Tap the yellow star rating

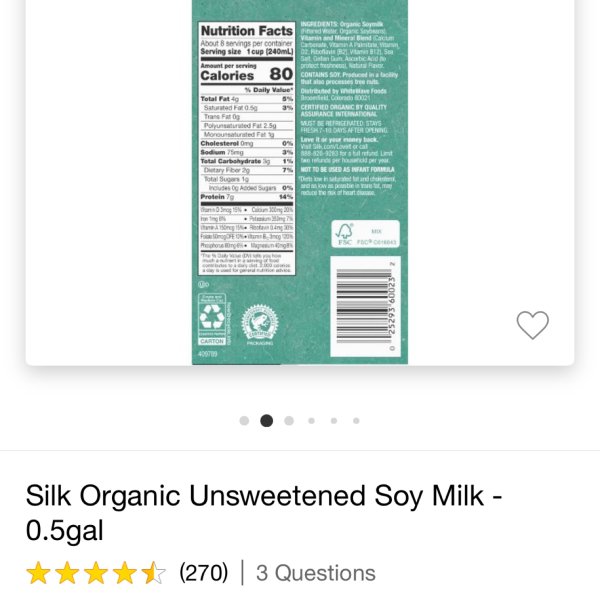(96, 573)
